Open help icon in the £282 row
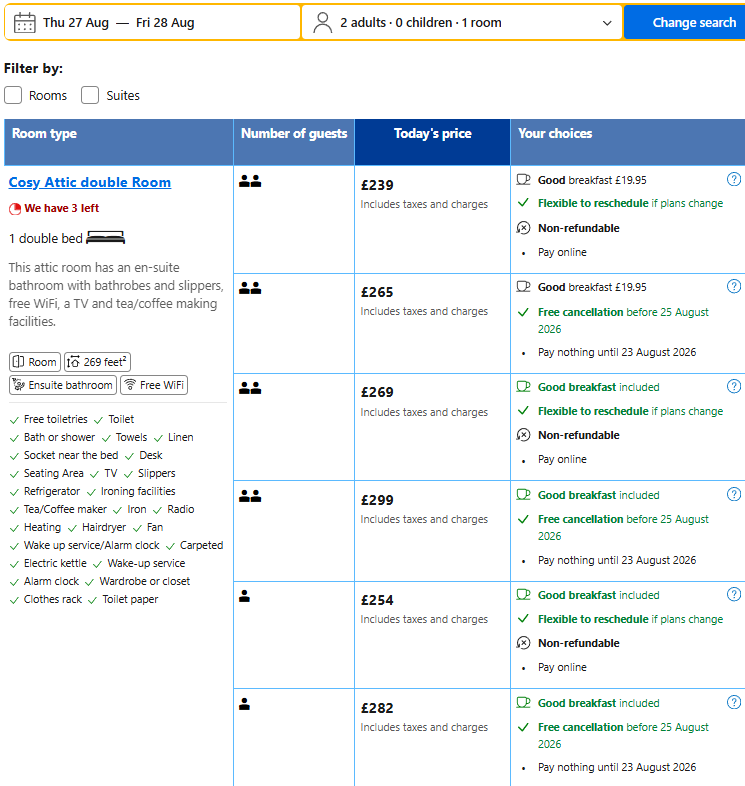The width and height of the screenshot is (745, 786). point(733,702)
